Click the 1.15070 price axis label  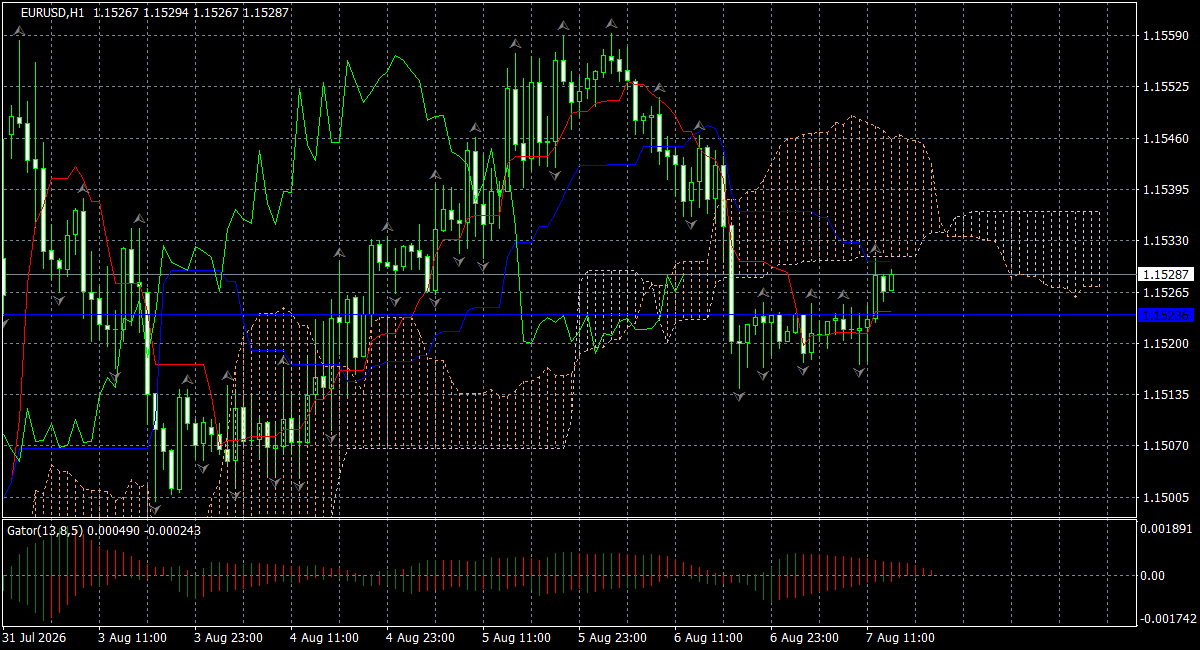(1164, 446)
